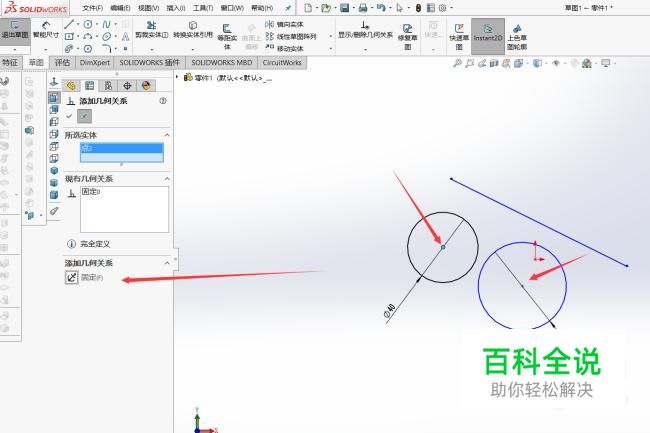This screenshot has width=650, height=433.
Task: Collapse the 现有几何关系 section
Action: click(167, 179)
